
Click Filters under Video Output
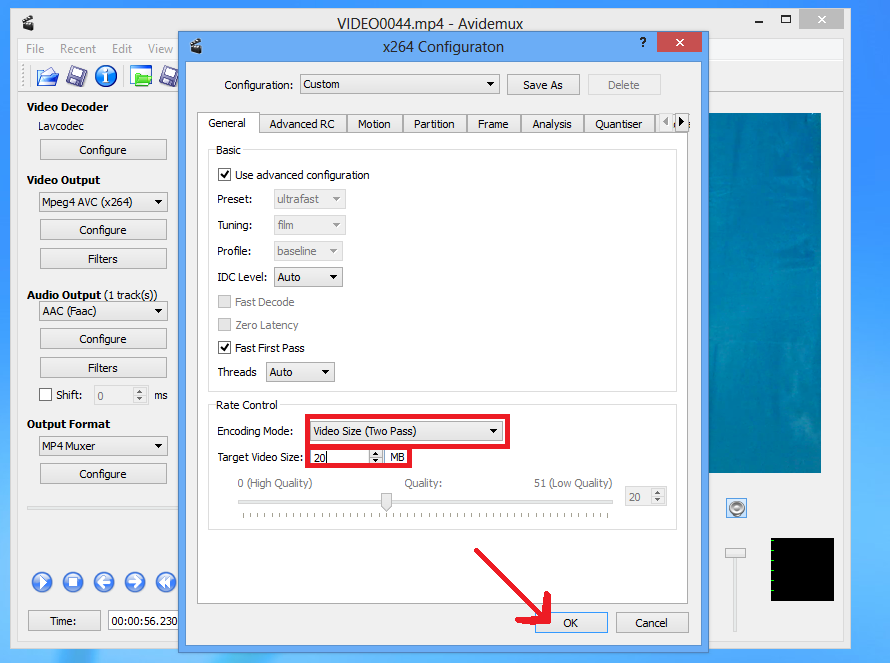103,259
